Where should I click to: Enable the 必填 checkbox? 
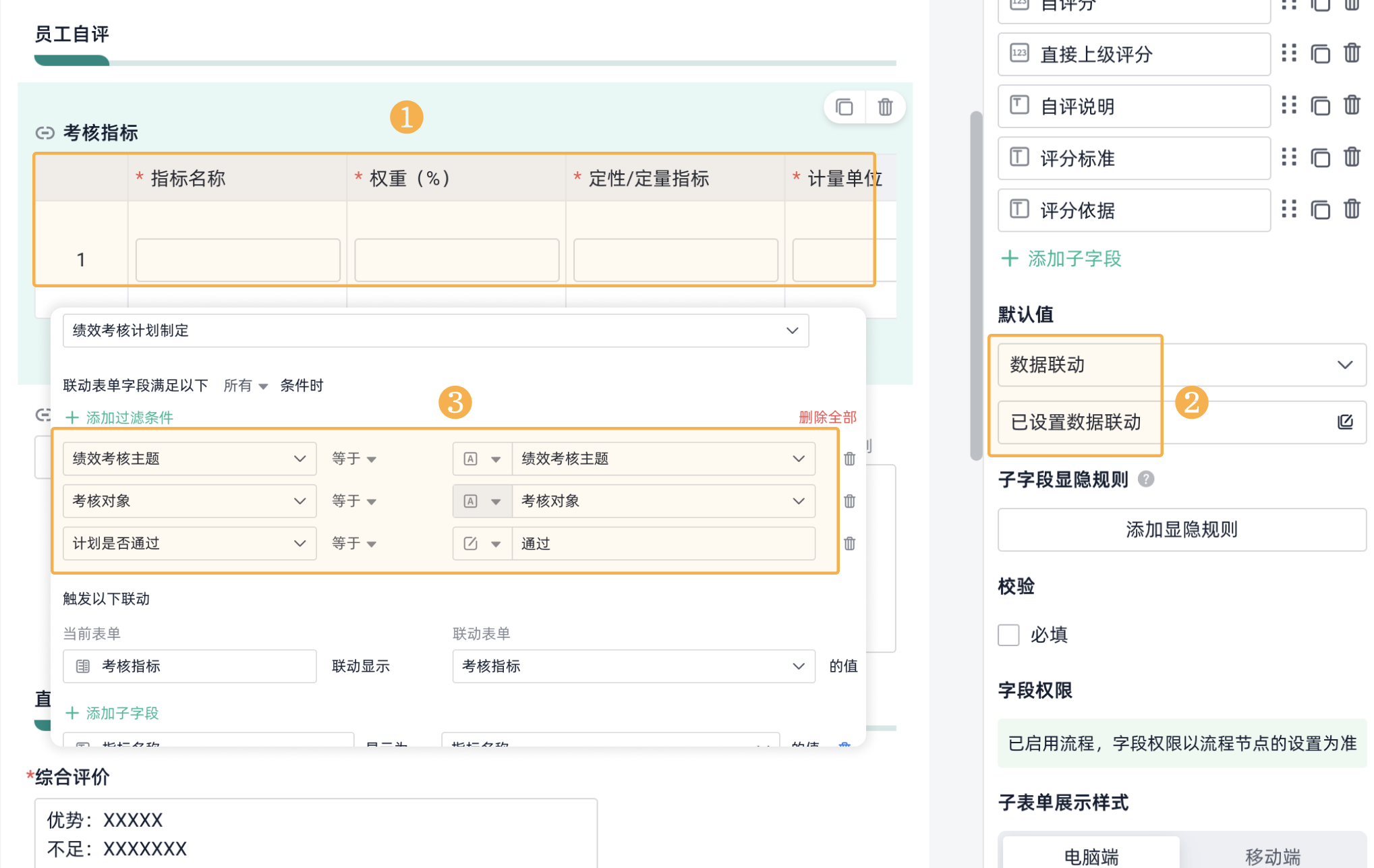pos(1008,635)
